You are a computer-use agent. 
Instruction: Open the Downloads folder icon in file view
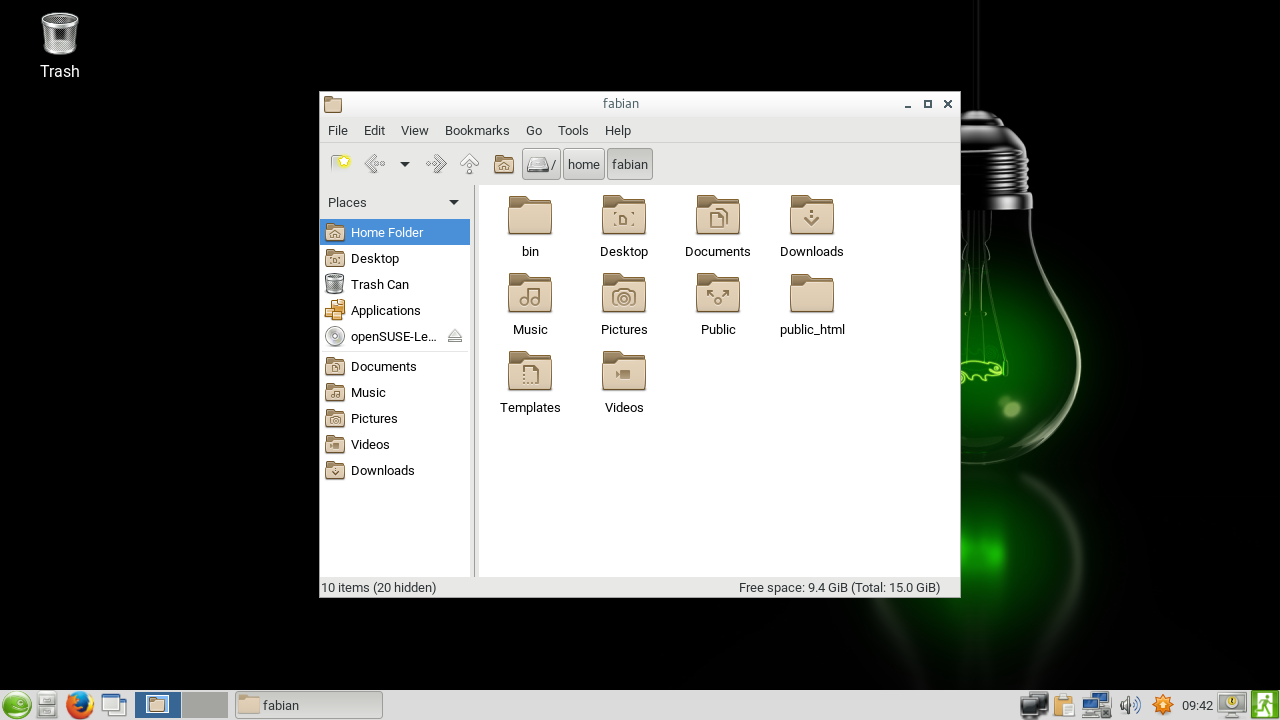[x=811, y=227]
